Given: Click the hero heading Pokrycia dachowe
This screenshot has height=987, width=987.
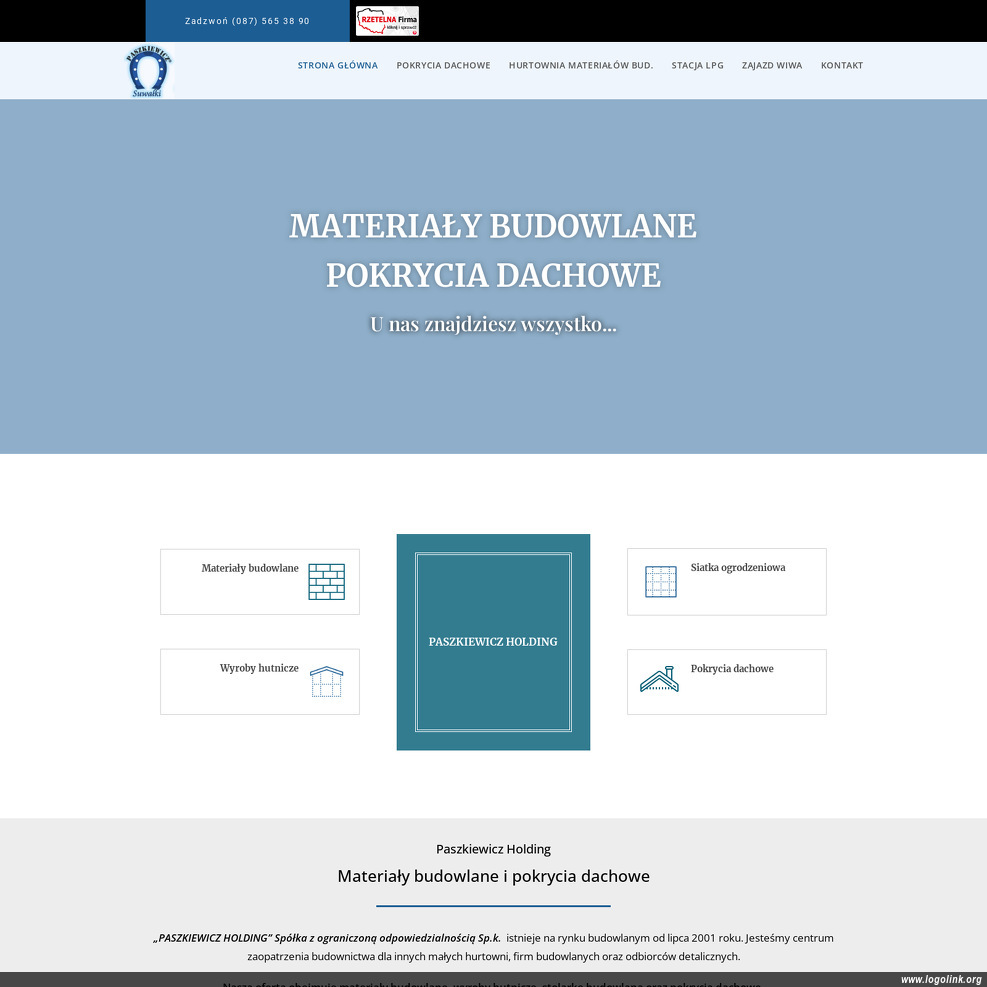Looking at the screenshot, I should coord(494,275).
